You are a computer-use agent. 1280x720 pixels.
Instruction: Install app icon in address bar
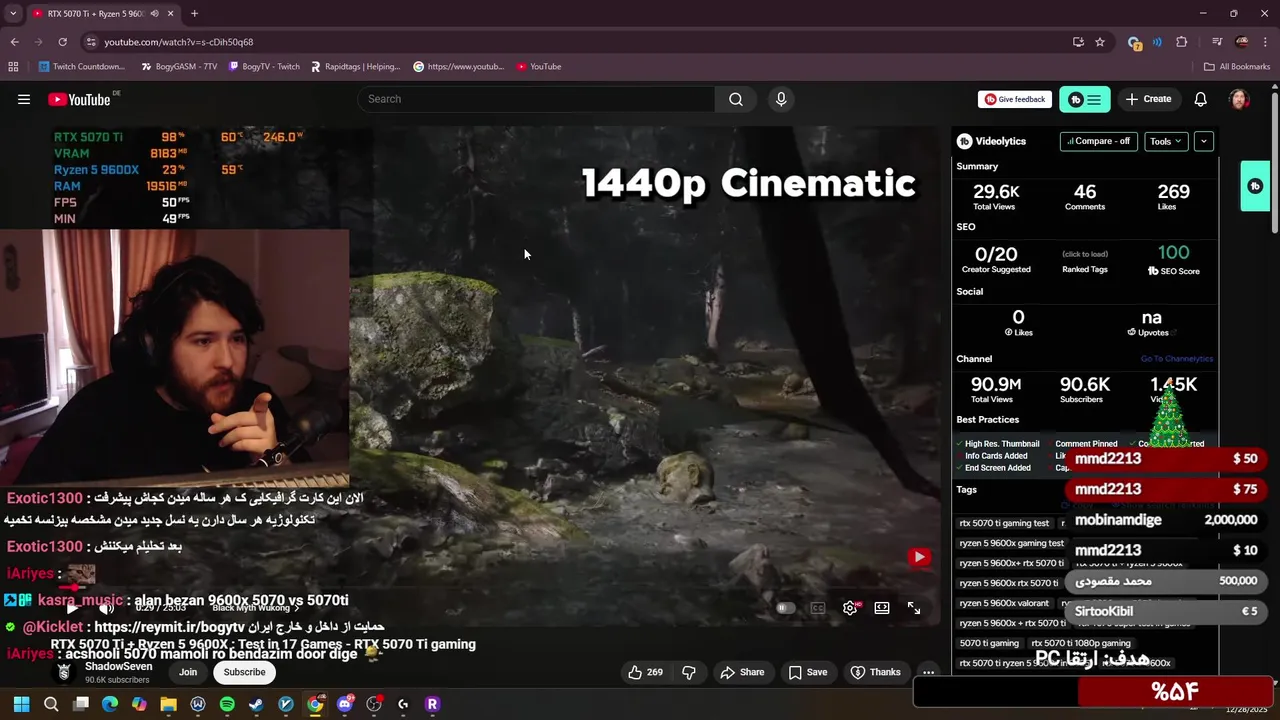tap(1078, 42)
